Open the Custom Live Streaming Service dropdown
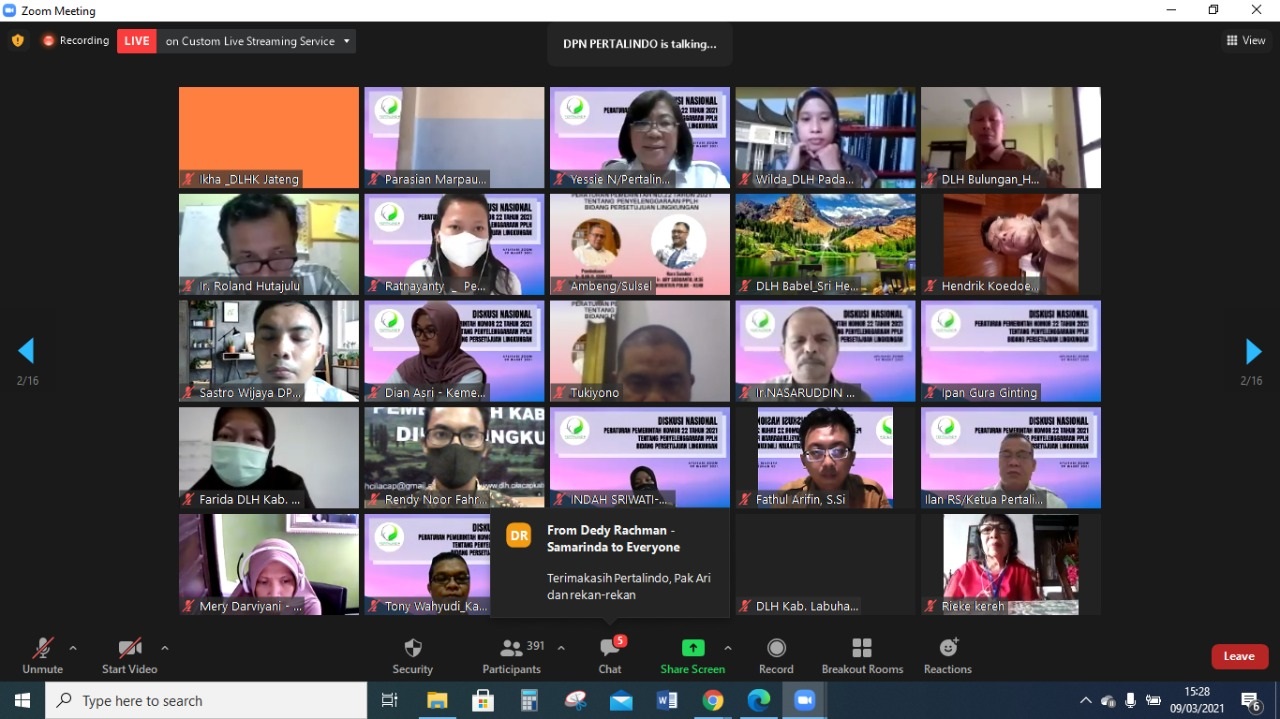Screen dimensions: 1280x719 (x=347, y=41)
